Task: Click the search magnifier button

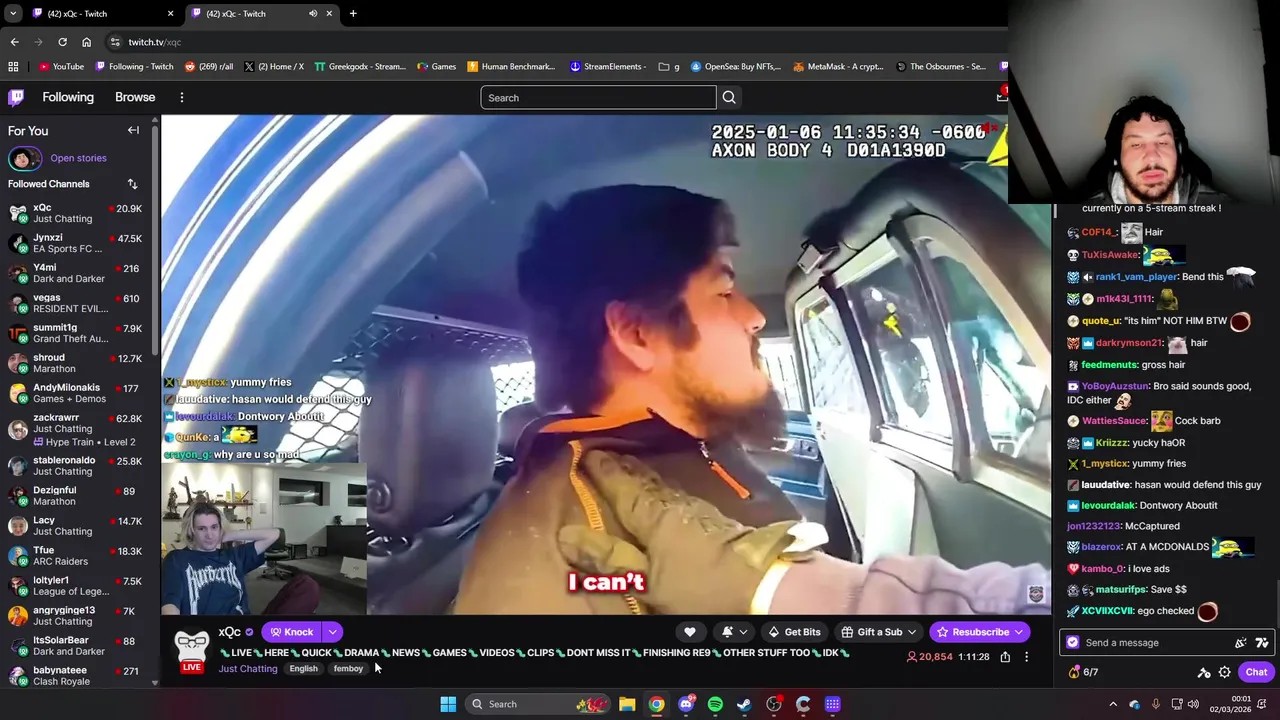Action: (729, 97)
